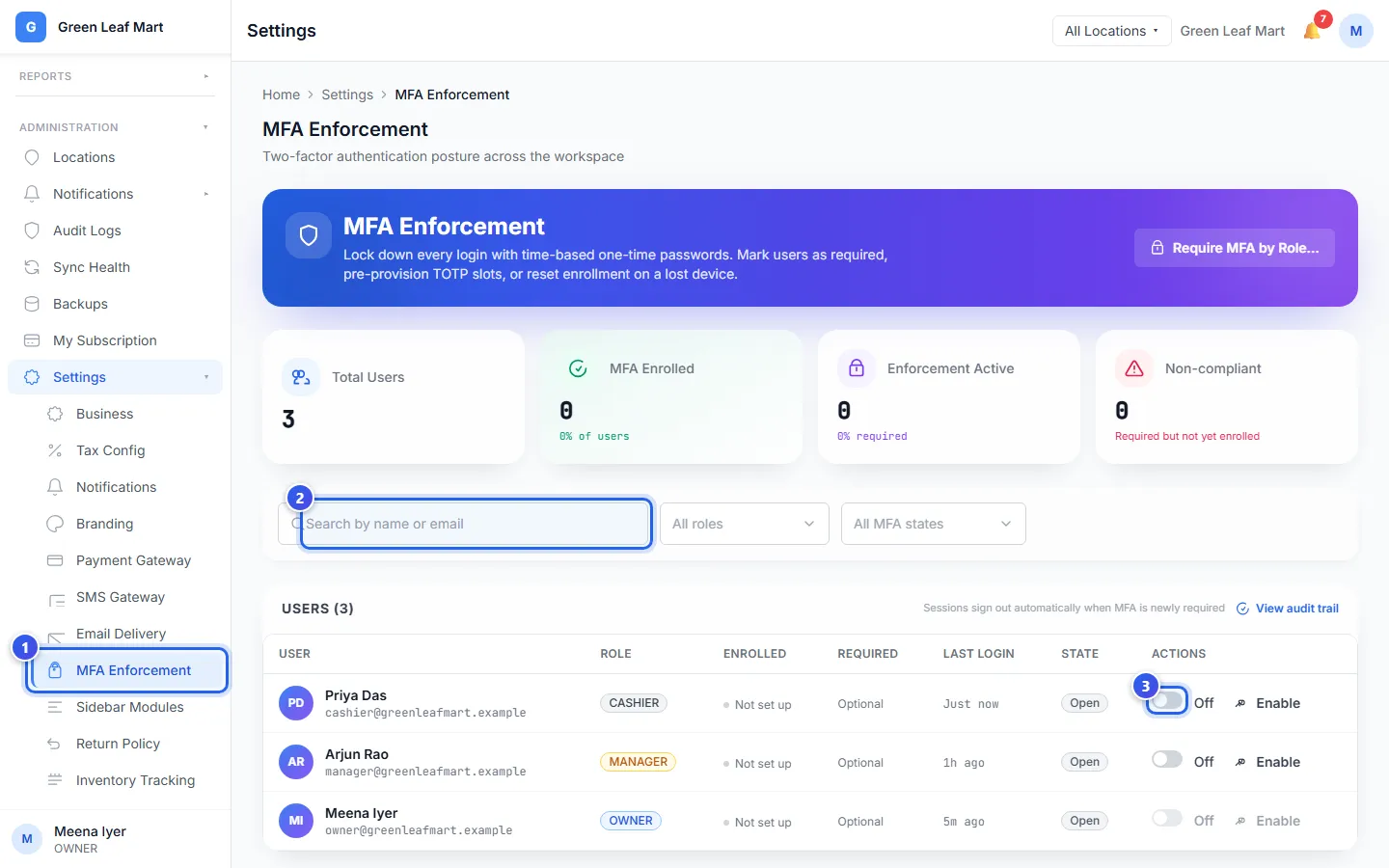The width and height of the screenshot is (1389, 868).
Task: Click the Non-compliant warning triangle icon
Action: tap(1134, 368)
